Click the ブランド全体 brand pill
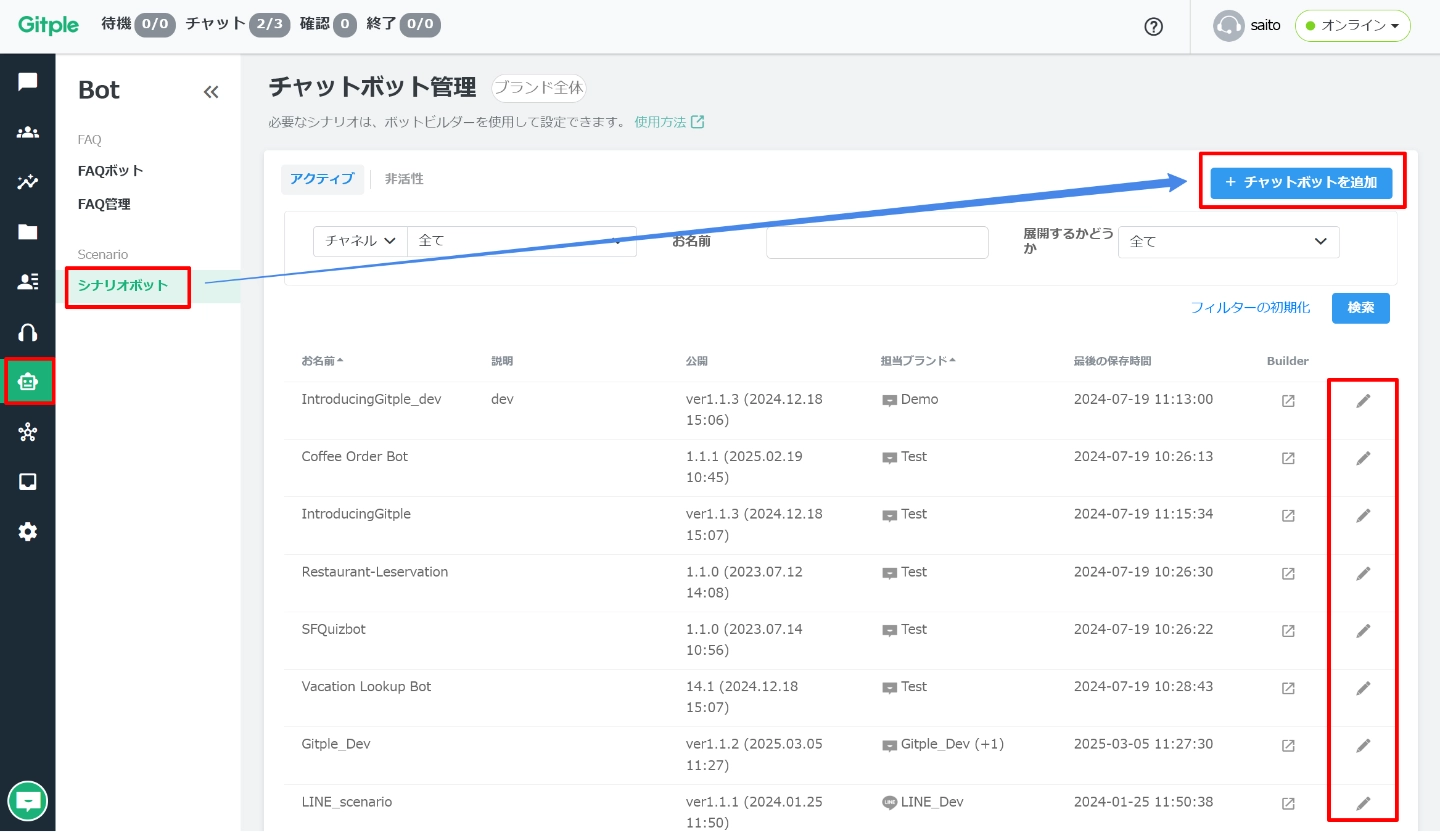The image size is (1440, 833). (x=539, y=88)
